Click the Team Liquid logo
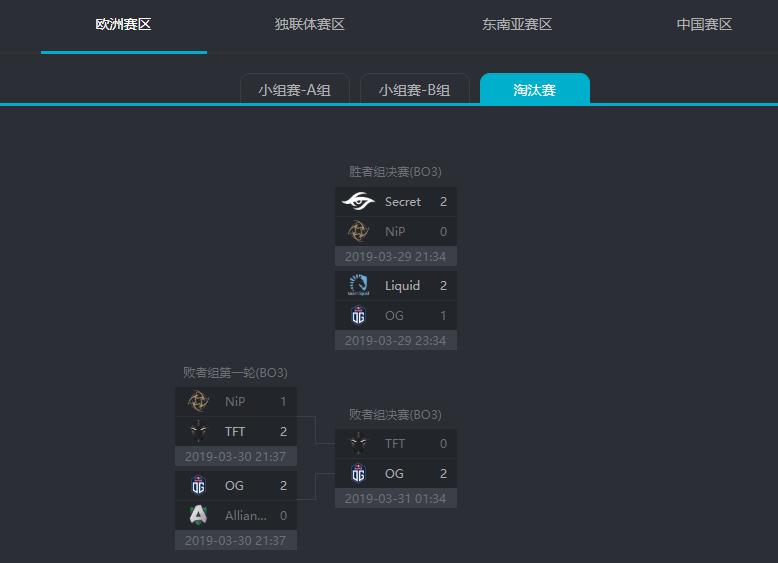Screen dimensions: 778x563 [x=358, y=286]
